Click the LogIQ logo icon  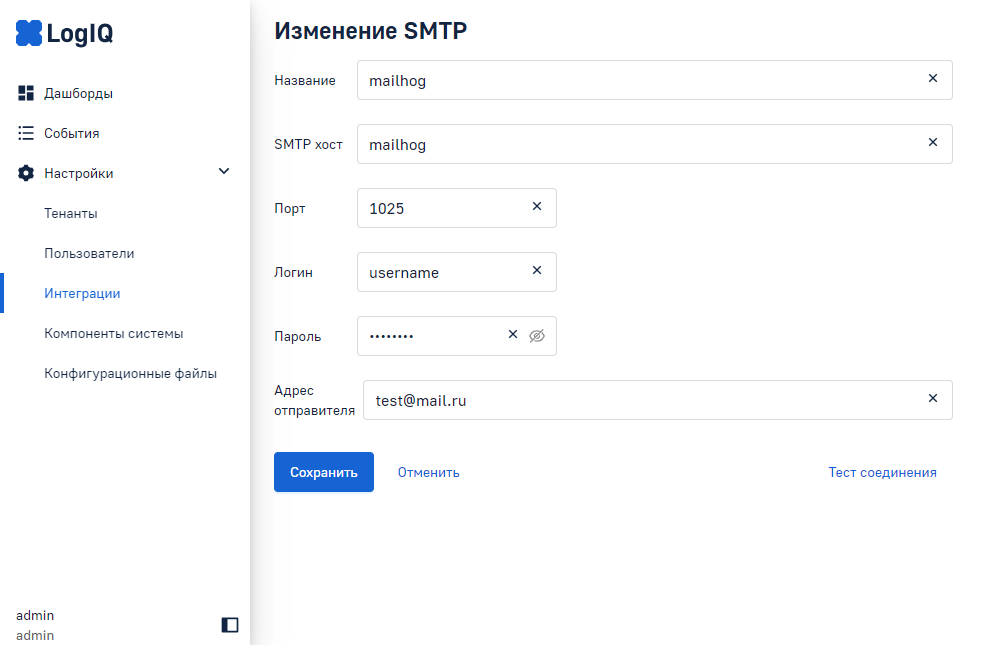[x=29, y=33]
